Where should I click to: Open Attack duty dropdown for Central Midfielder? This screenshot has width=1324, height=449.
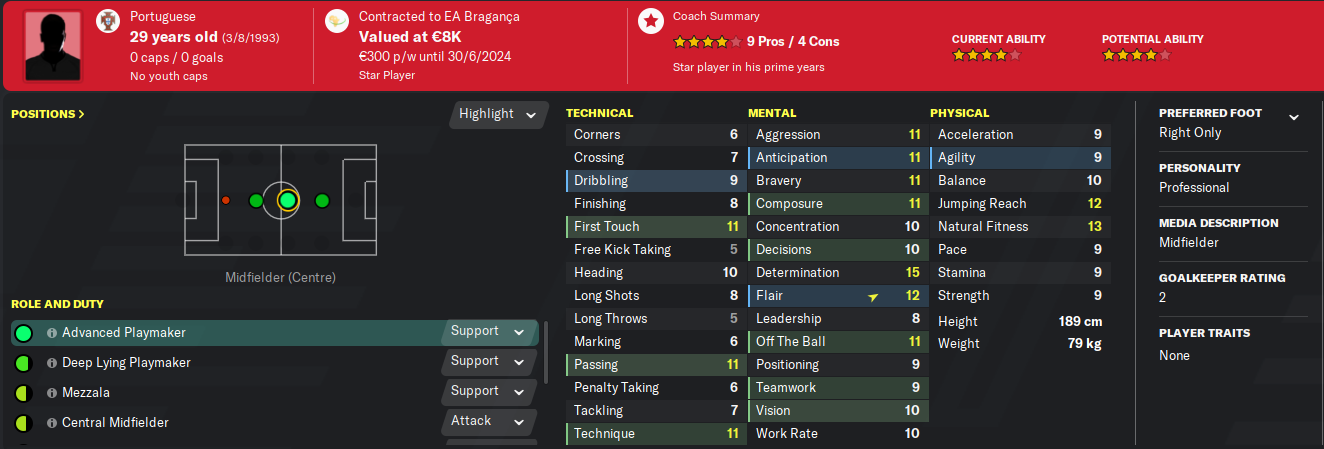click(x=488, y=421)
